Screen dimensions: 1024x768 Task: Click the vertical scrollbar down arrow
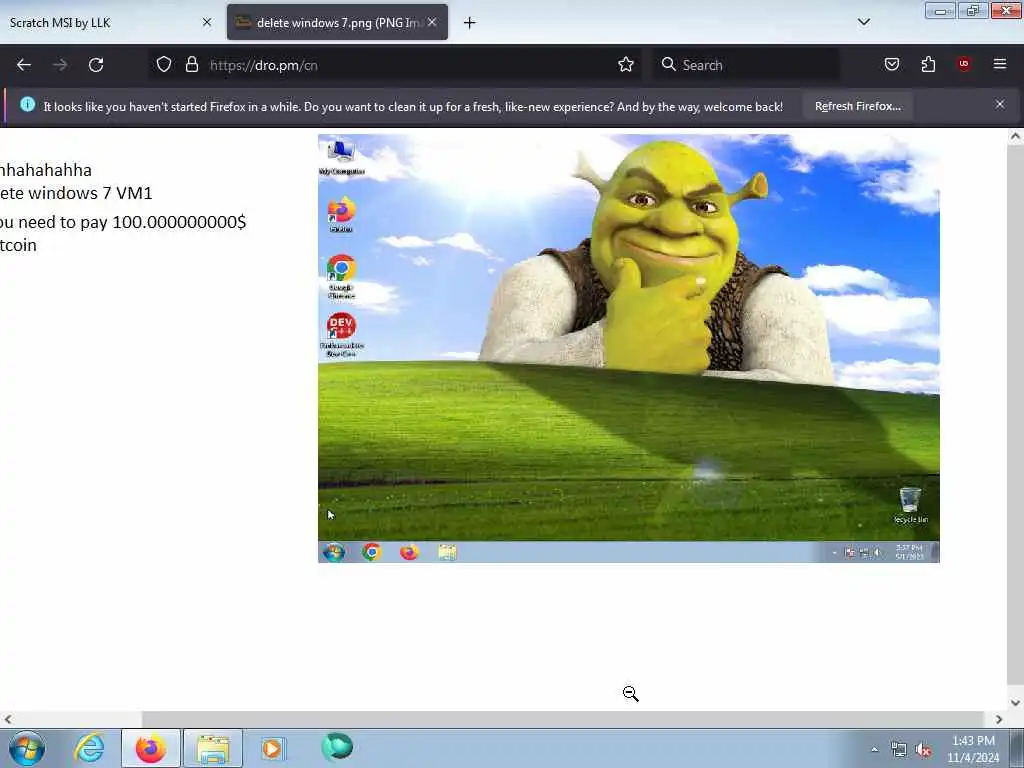(x=1016, y=703)
